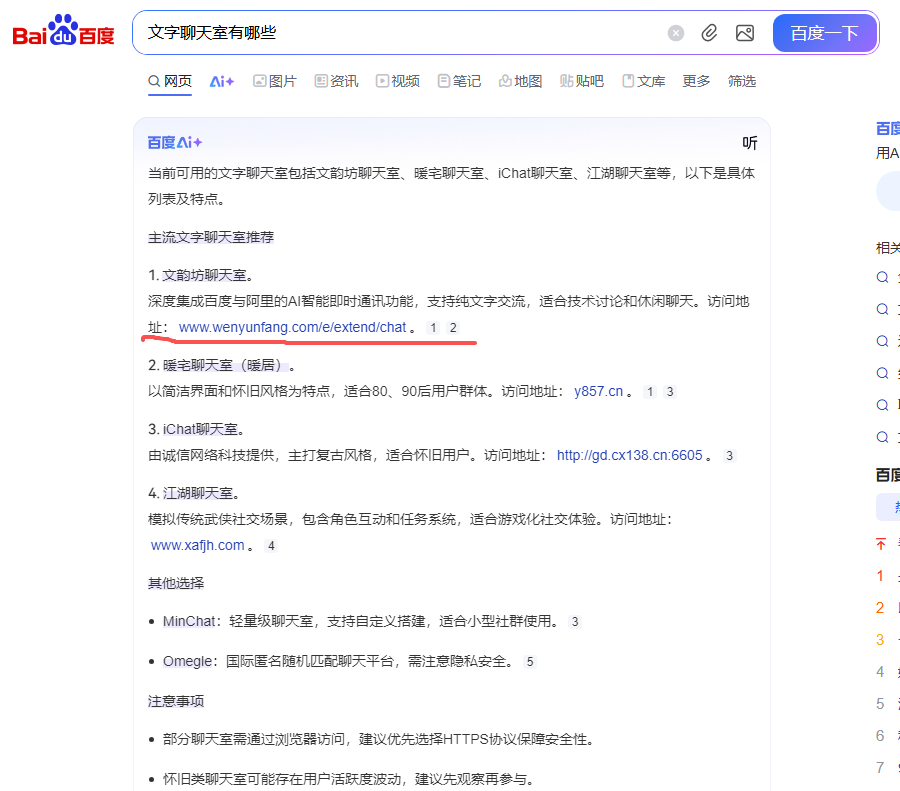Switch to 视频 tab
Image resolution: width=900 pixels, height=791 pixels.
[x=398, y=81]
